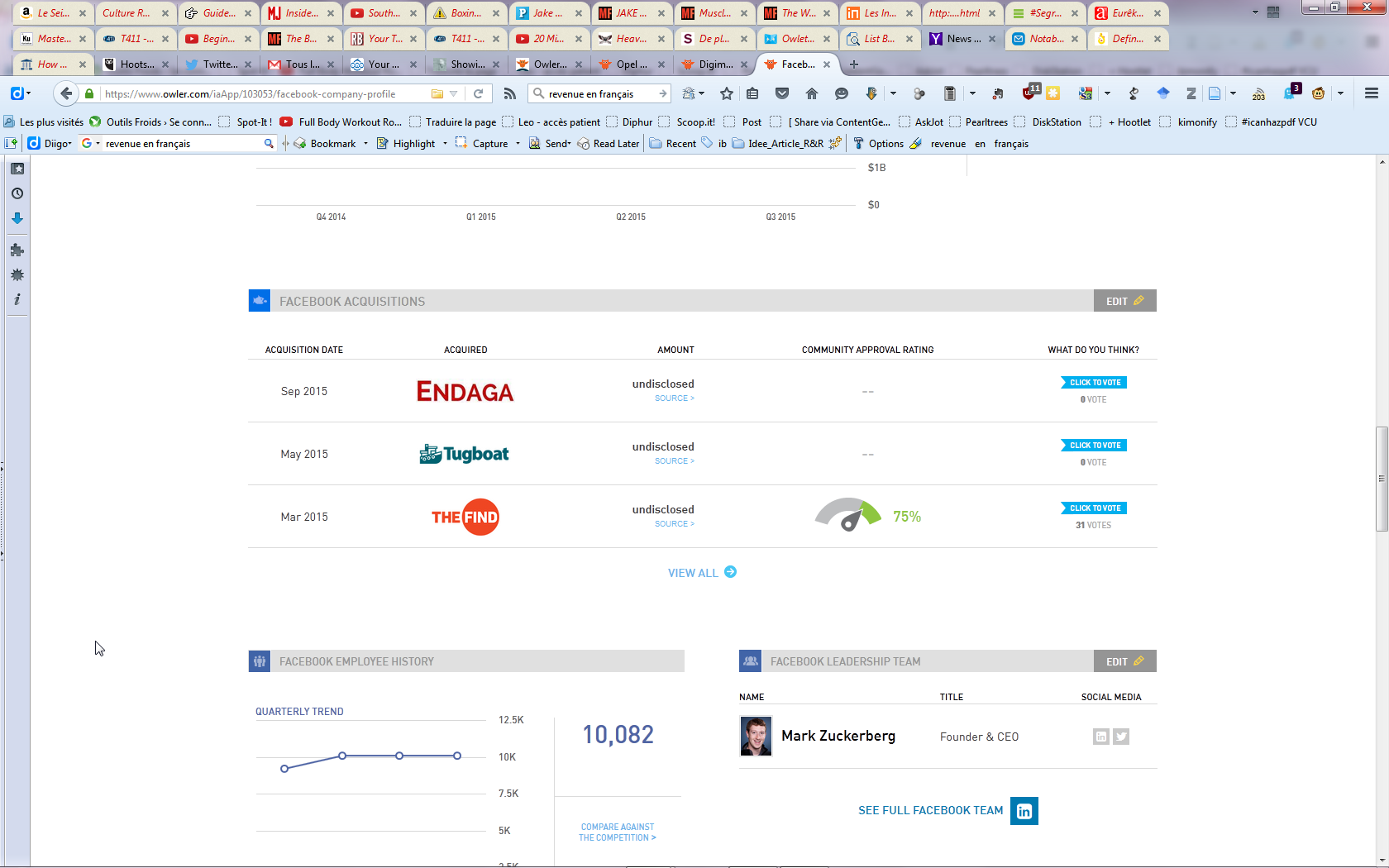Open the sidebar add-ons puzzle icon

pyautogui.click(x=17, y=250)
